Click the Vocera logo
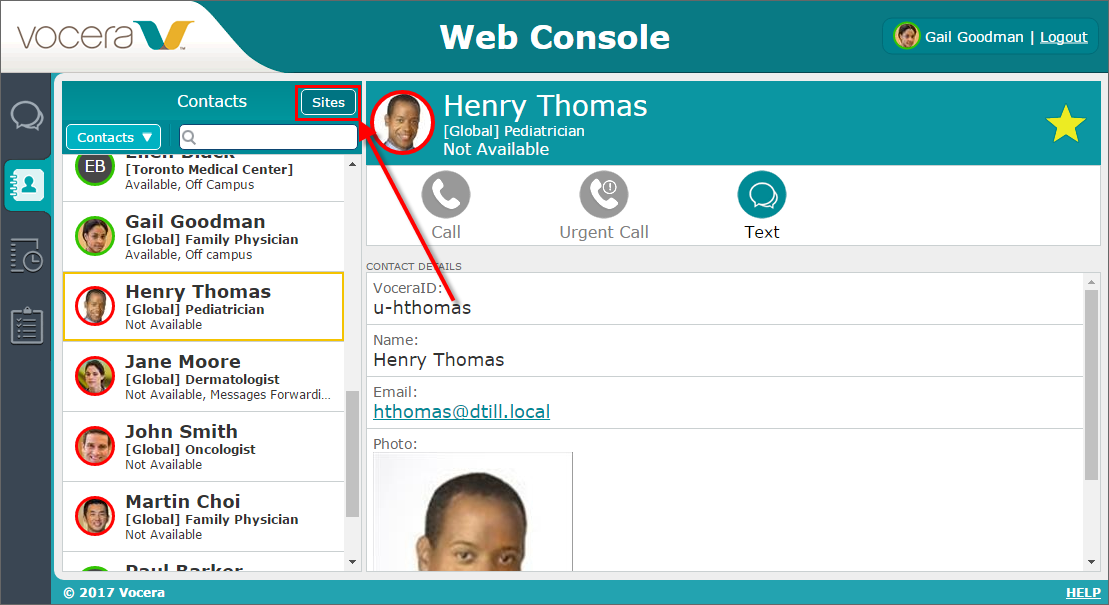1109x605 pixels. click(x=105, y=35)
